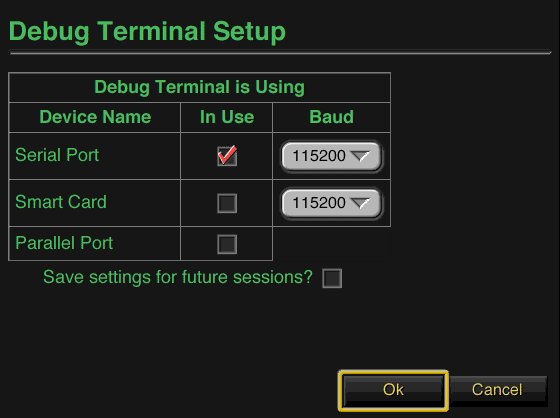Click the Device Name column header
560x418 pixels.
click(95, 117)
